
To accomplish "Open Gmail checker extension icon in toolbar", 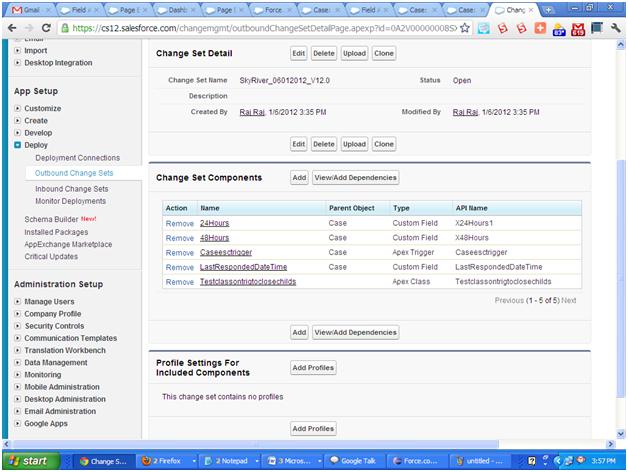I will (578, 28).
